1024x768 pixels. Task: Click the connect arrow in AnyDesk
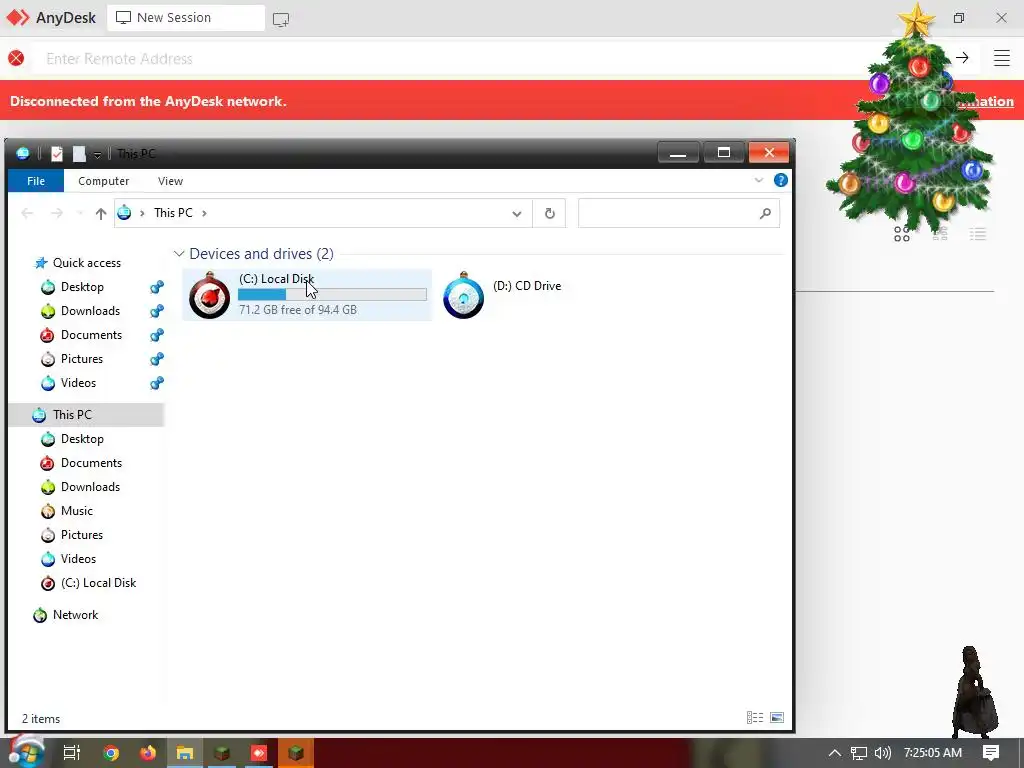pos(962,58)
